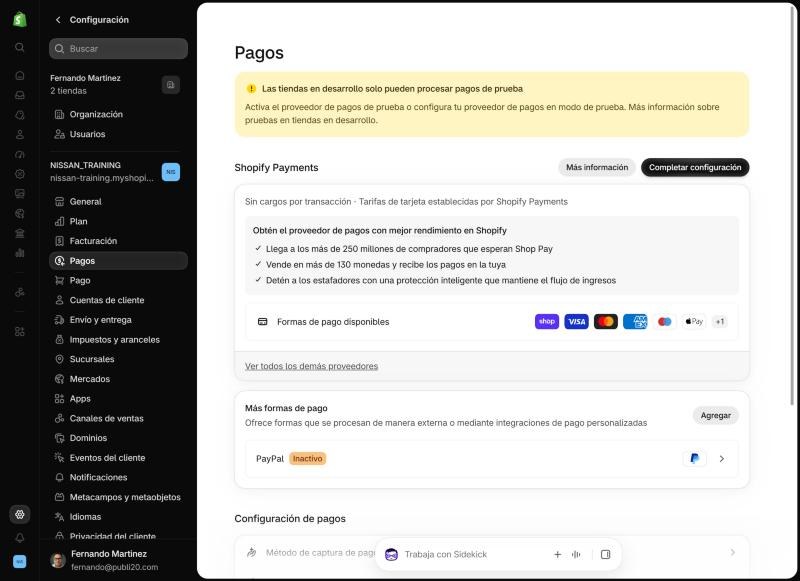The image size is (800, 581).
Task: Open Metacampos y metaobjetos settings
Action: click(x=118, y=497)
